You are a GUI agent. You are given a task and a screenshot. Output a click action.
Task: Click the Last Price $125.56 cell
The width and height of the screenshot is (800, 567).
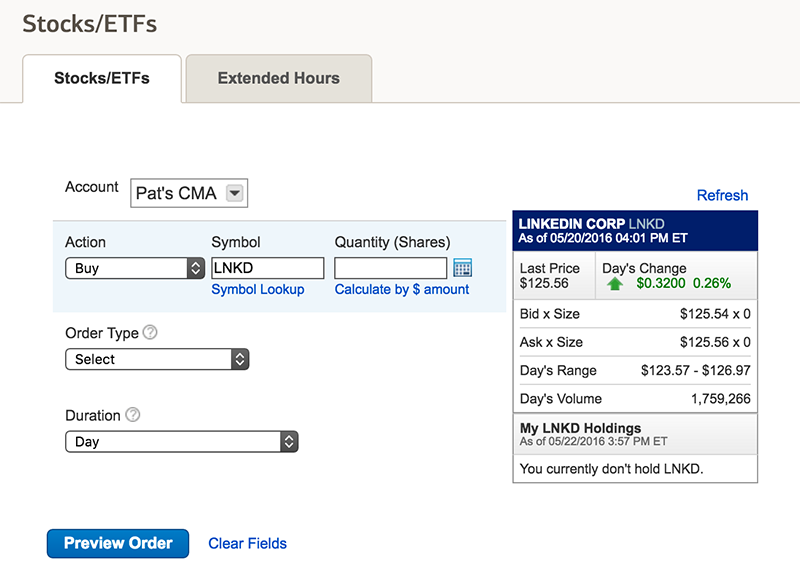[554, 276]
